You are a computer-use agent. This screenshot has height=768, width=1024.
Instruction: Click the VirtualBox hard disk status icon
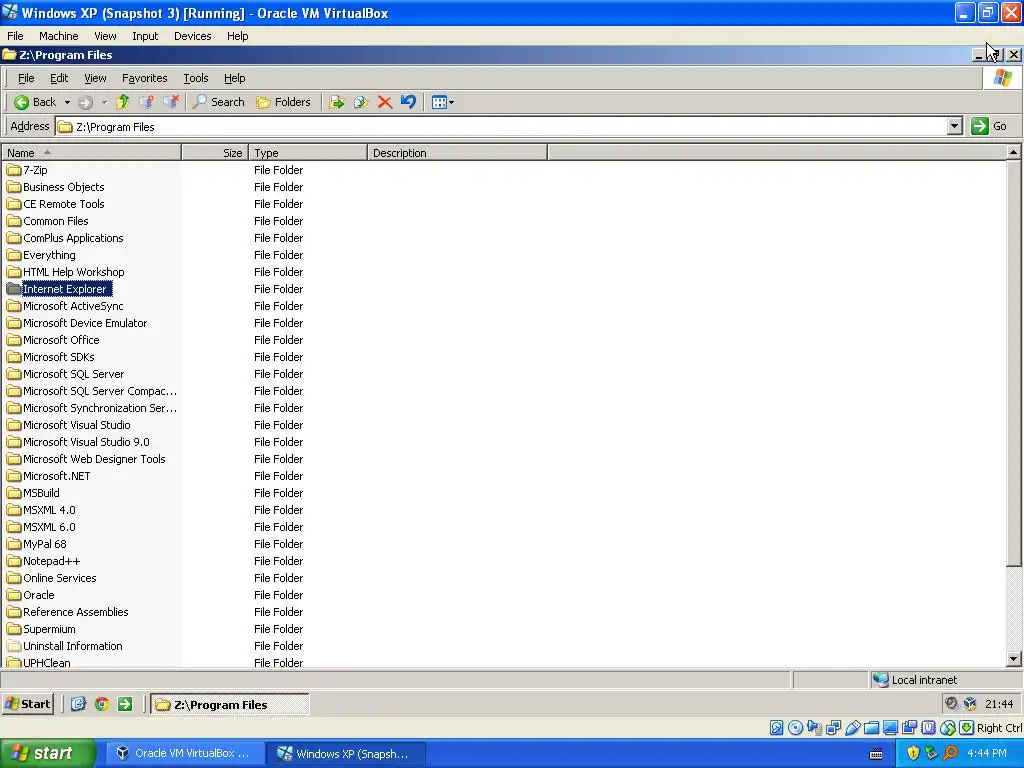coord(776,728)
